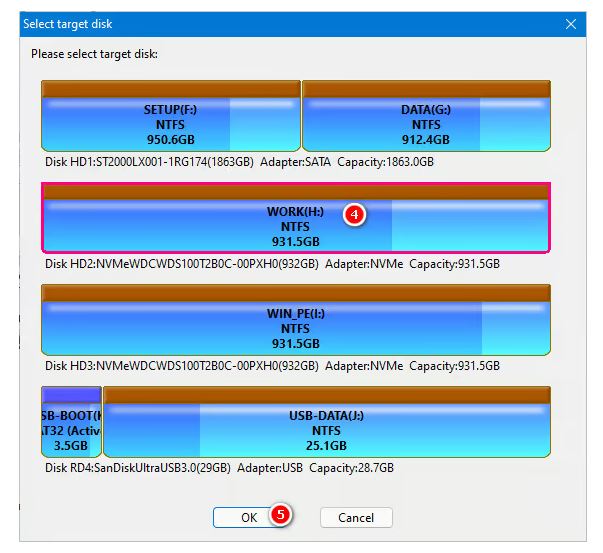Select the SETUP(F:) NTFS partition
Image resolution: width=603 pixels, height=553 pixels.
click(x=170, y=124)
